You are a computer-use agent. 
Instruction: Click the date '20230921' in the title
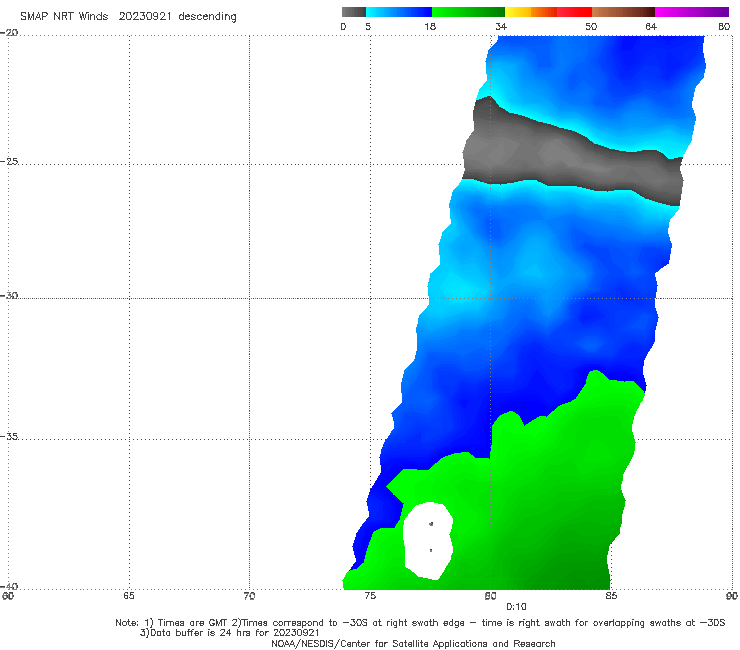pyautogui.click(x=145, y=16)
